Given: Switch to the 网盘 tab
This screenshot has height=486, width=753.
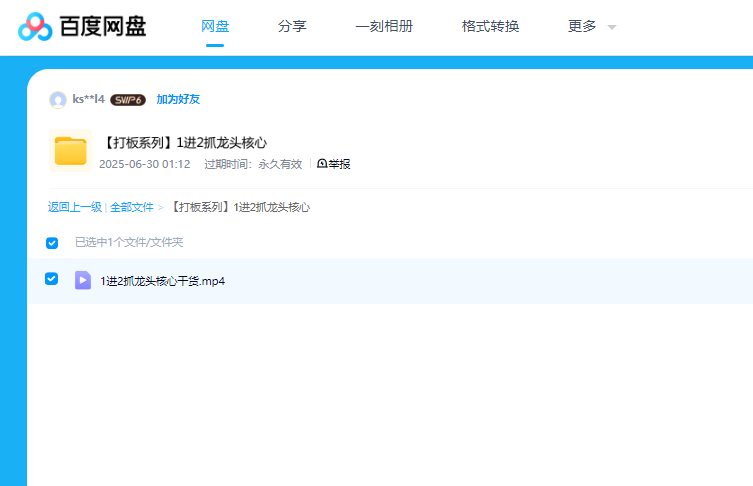Looking at the screenshot, I should 215,27.
